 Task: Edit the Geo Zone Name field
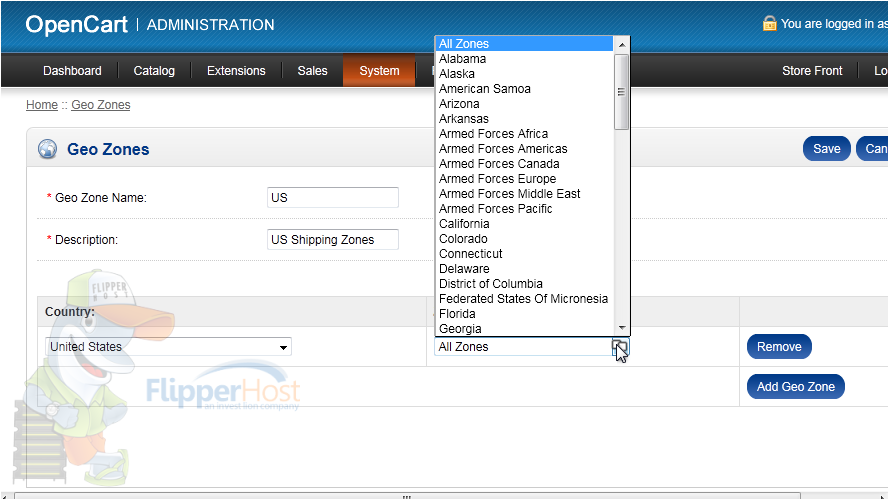coord(333,197)
